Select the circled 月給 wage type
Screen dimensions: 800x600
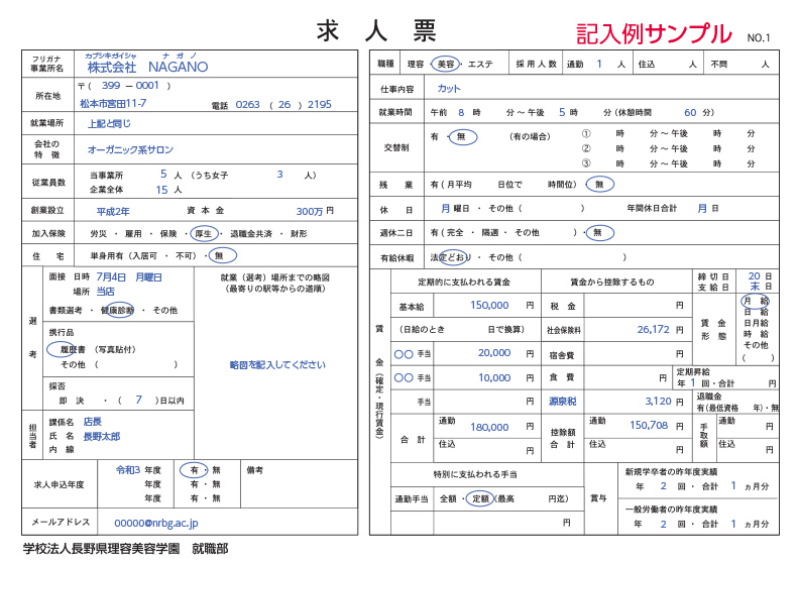(755, 300)
